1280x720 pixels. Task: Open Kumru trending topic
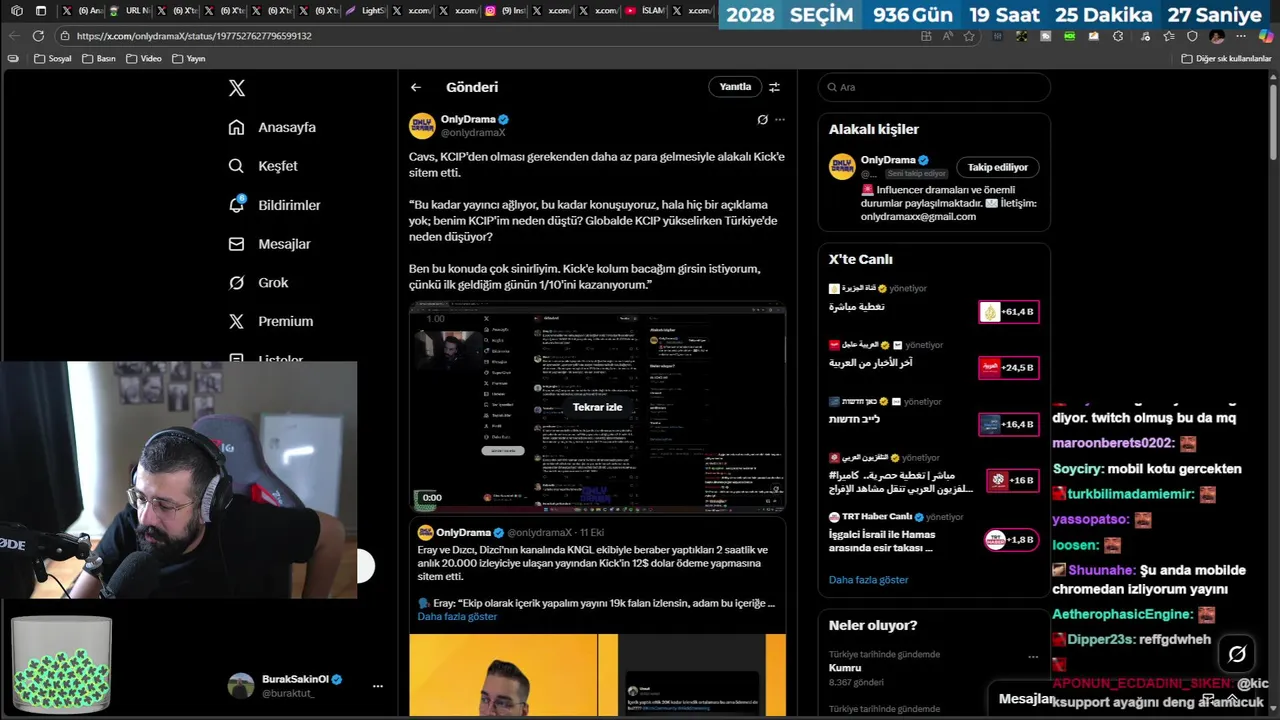(845, 668)
